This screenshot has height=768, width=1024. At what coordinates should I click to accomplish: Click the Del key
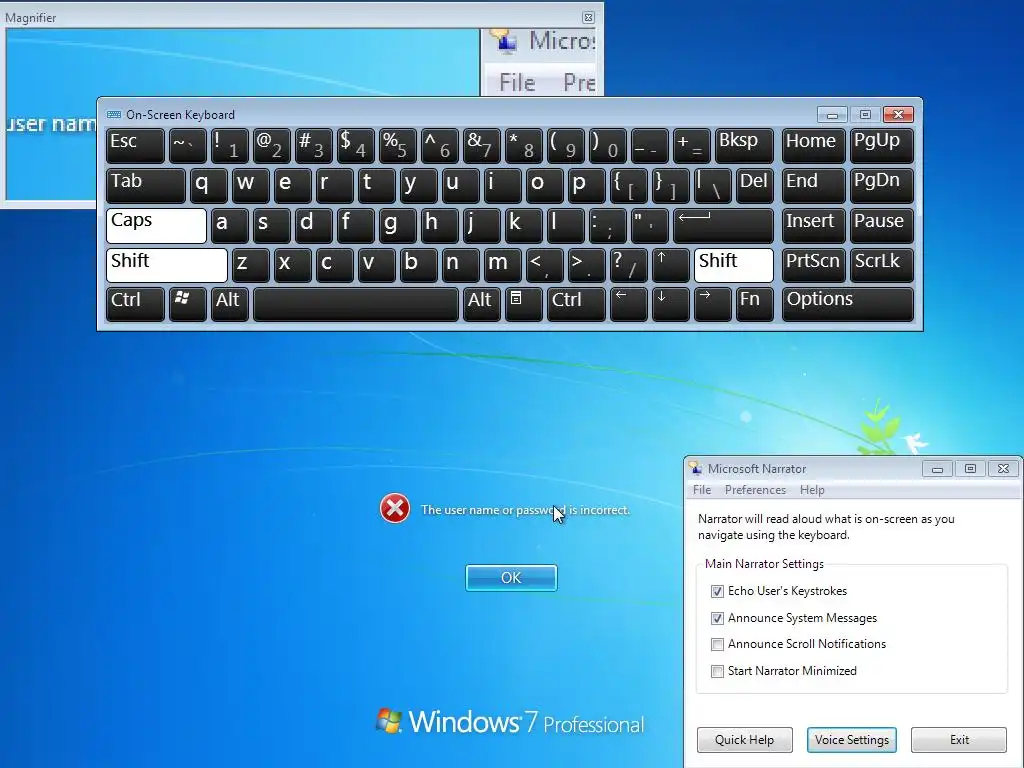[x=754, y=185]
